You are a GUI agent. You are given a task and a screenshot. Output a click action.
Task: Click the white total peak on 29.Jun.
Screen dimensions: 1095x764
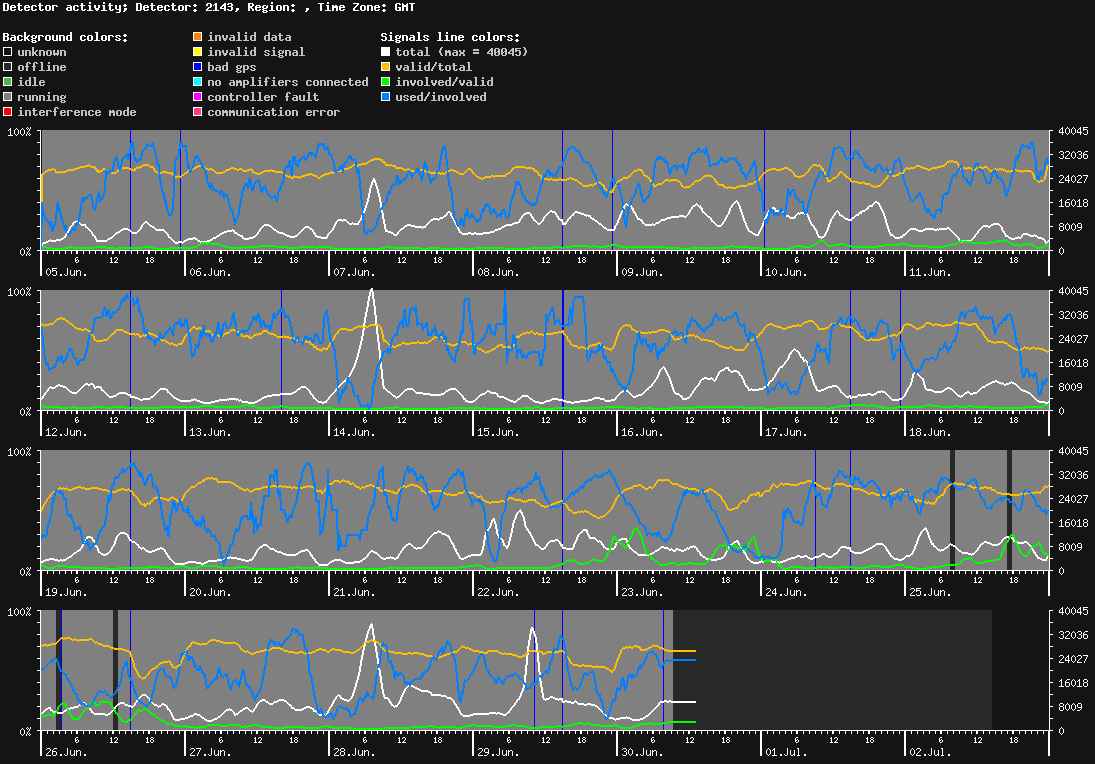[x=532, y=629]
